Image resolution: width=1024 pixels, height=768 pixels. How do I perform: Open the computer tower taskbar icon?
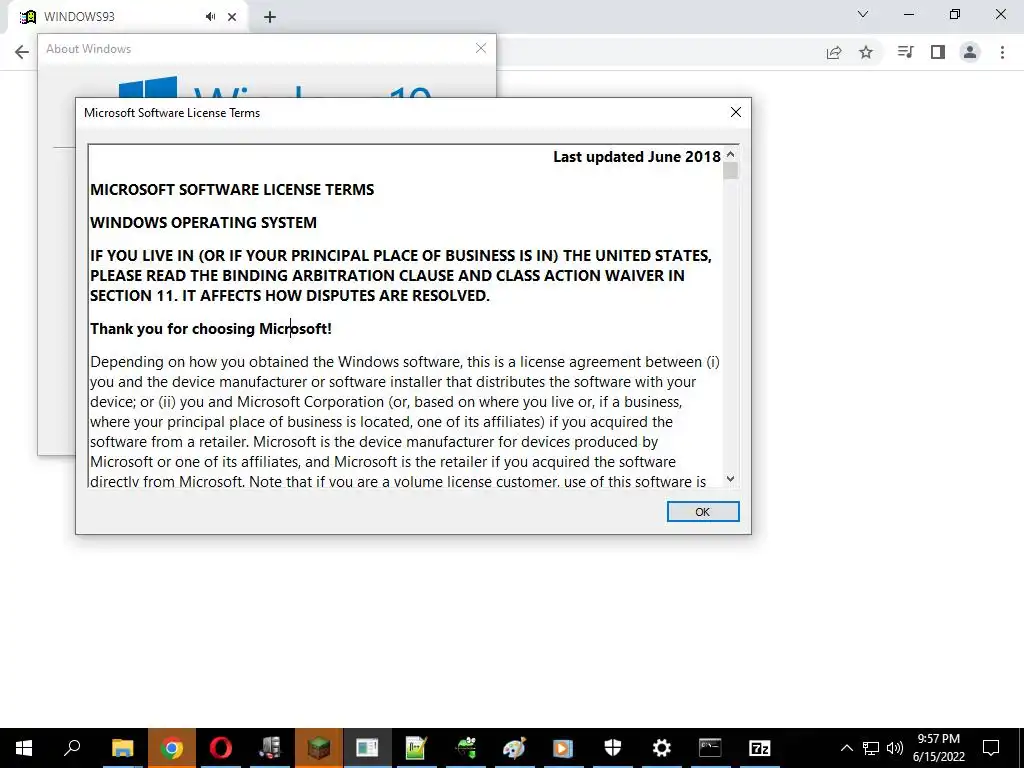pos(269,748)
